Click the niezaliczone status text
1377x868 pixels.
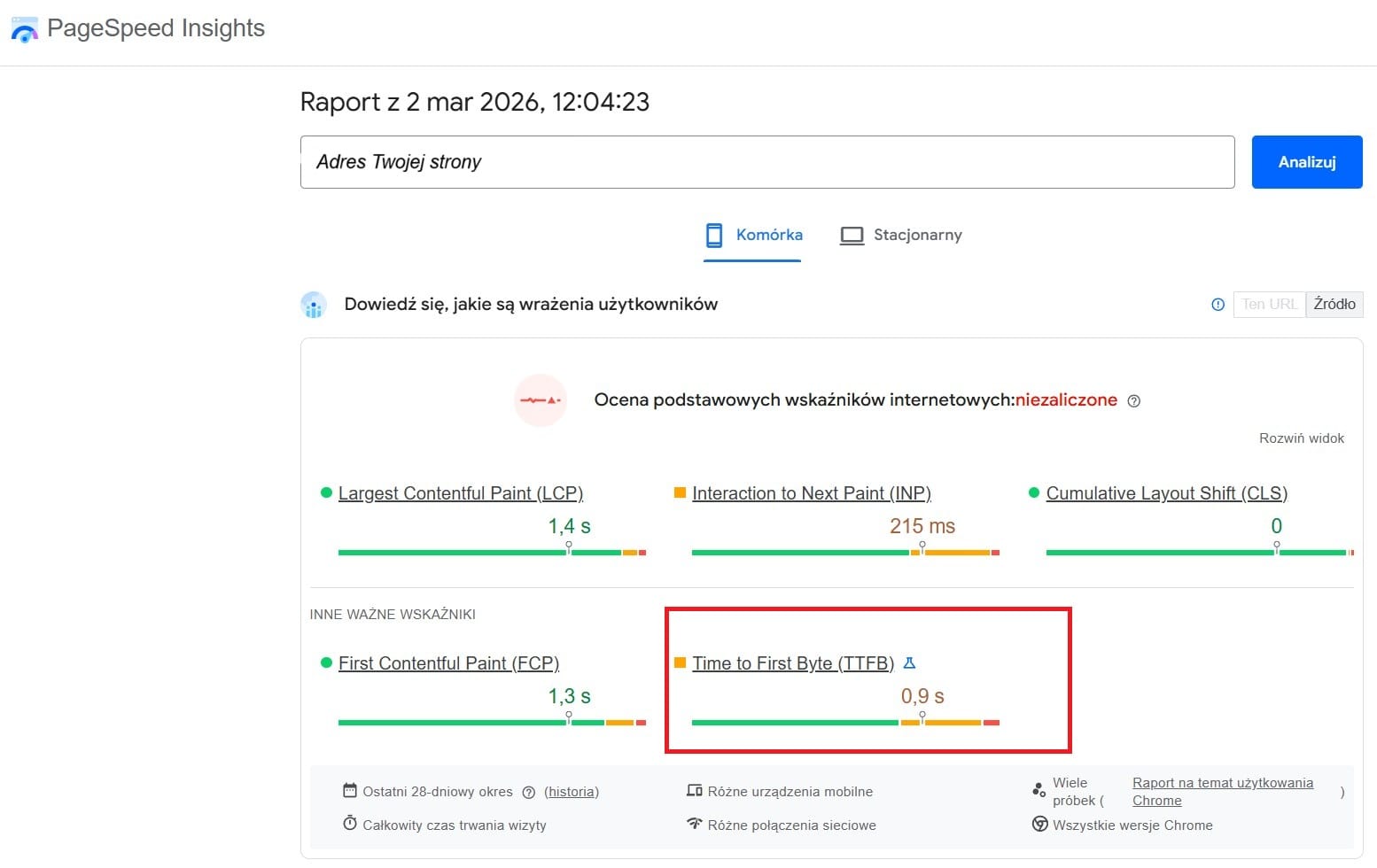[1066, 400]
